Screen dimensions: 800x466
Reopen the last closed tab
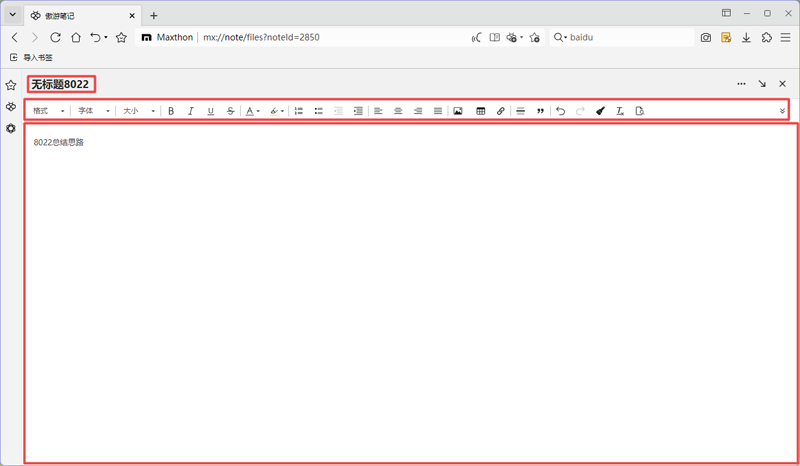click(95, 37)
